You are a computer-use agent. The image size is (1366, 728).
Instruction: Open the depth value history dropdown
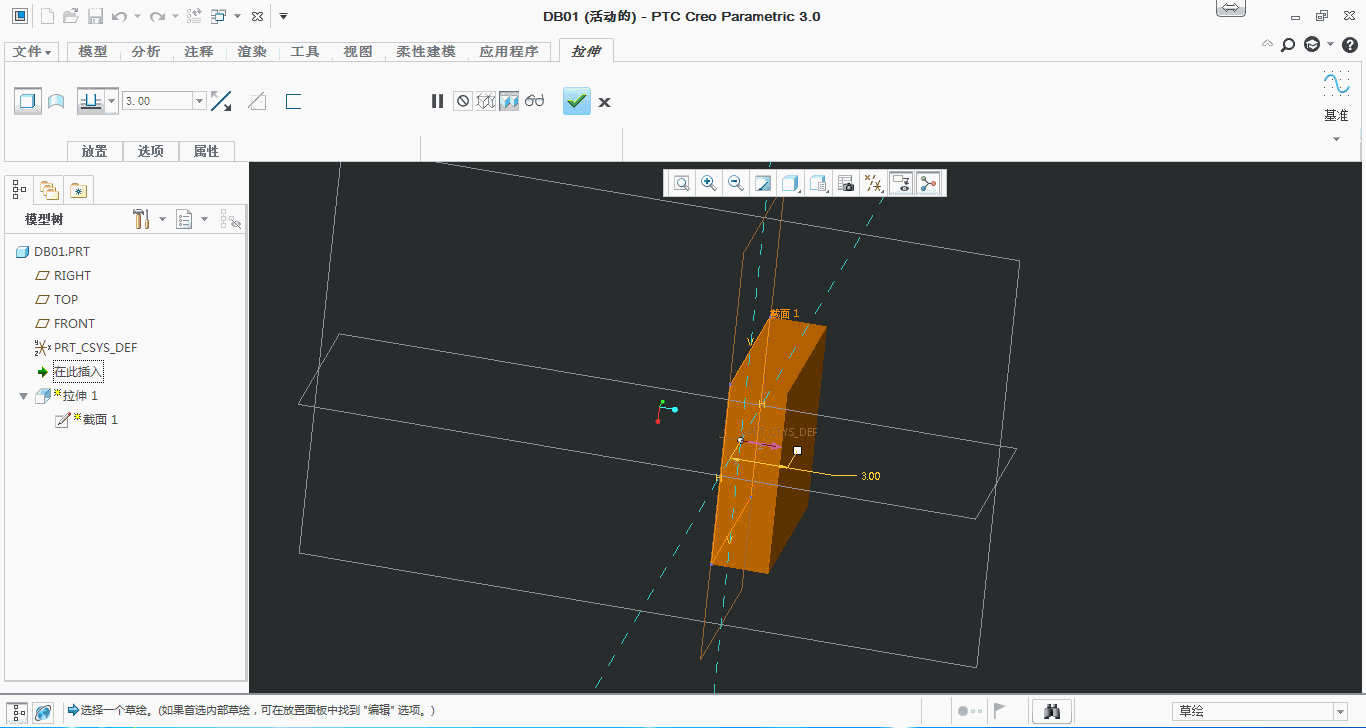200,101
